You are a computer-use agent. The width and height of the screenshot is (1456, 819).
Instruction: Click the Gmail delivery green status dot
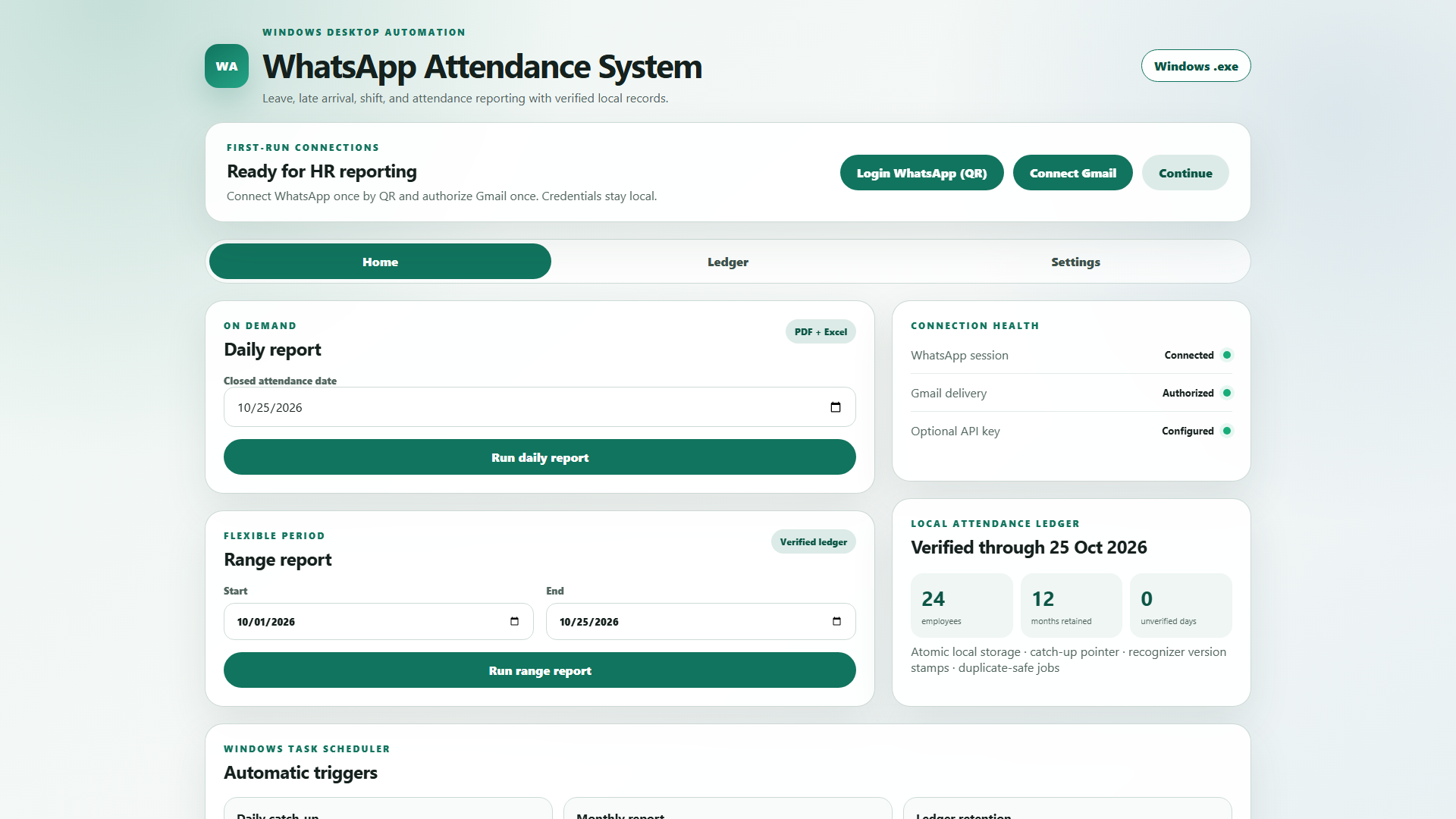pos(1227,393)
